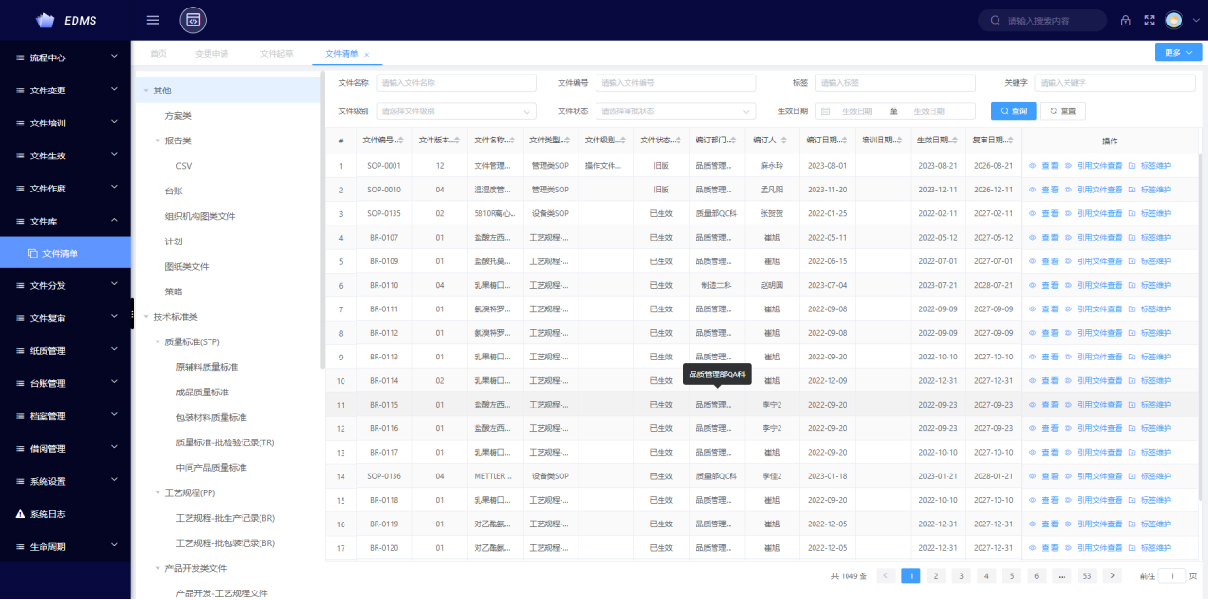Click the 文件名称 input field
Viewport: 1208px width, 600px height.
[456, 83]
